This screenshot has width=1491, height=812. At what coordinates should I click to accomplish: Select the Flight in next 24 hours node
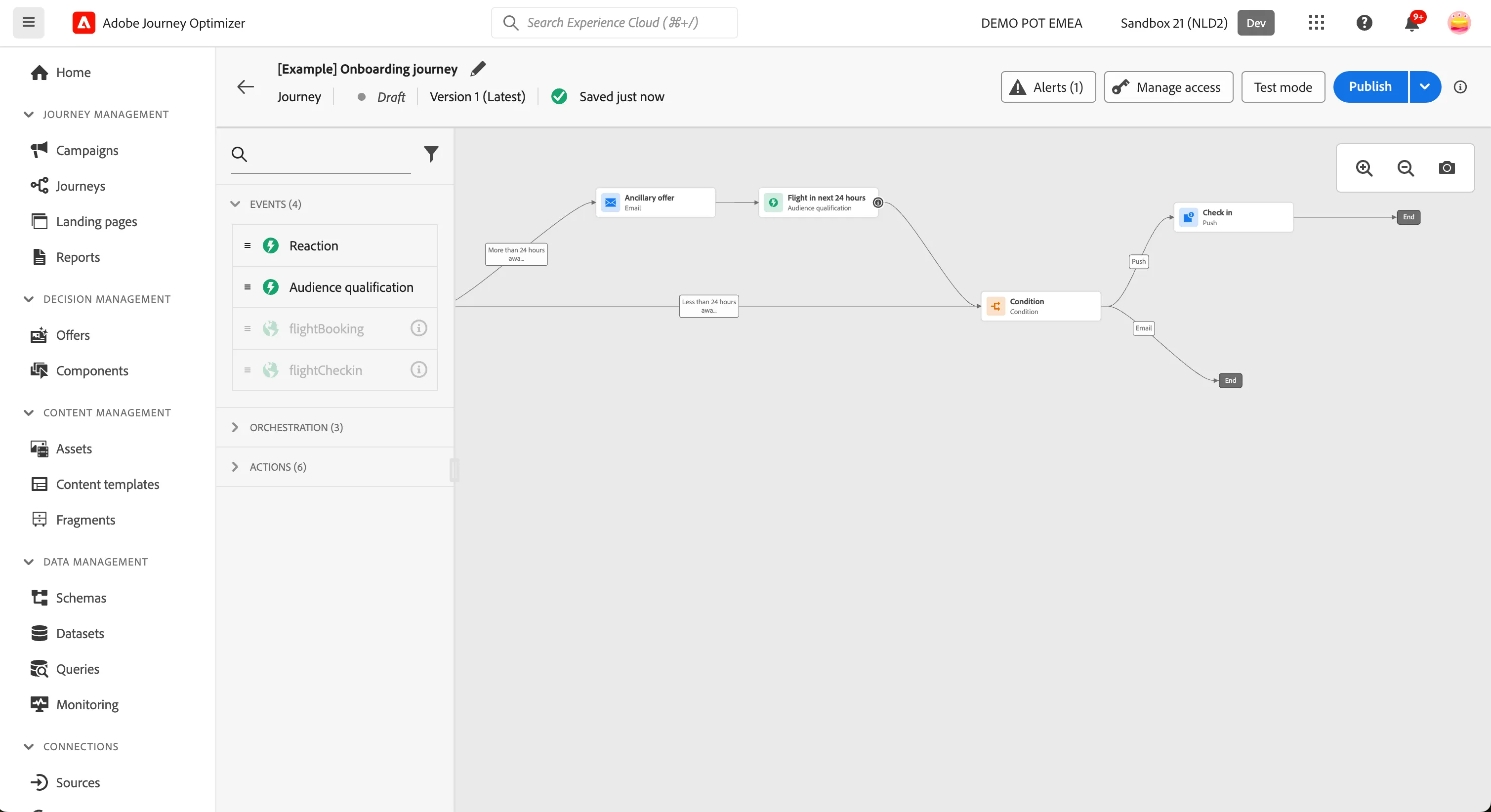pos(819,203)
